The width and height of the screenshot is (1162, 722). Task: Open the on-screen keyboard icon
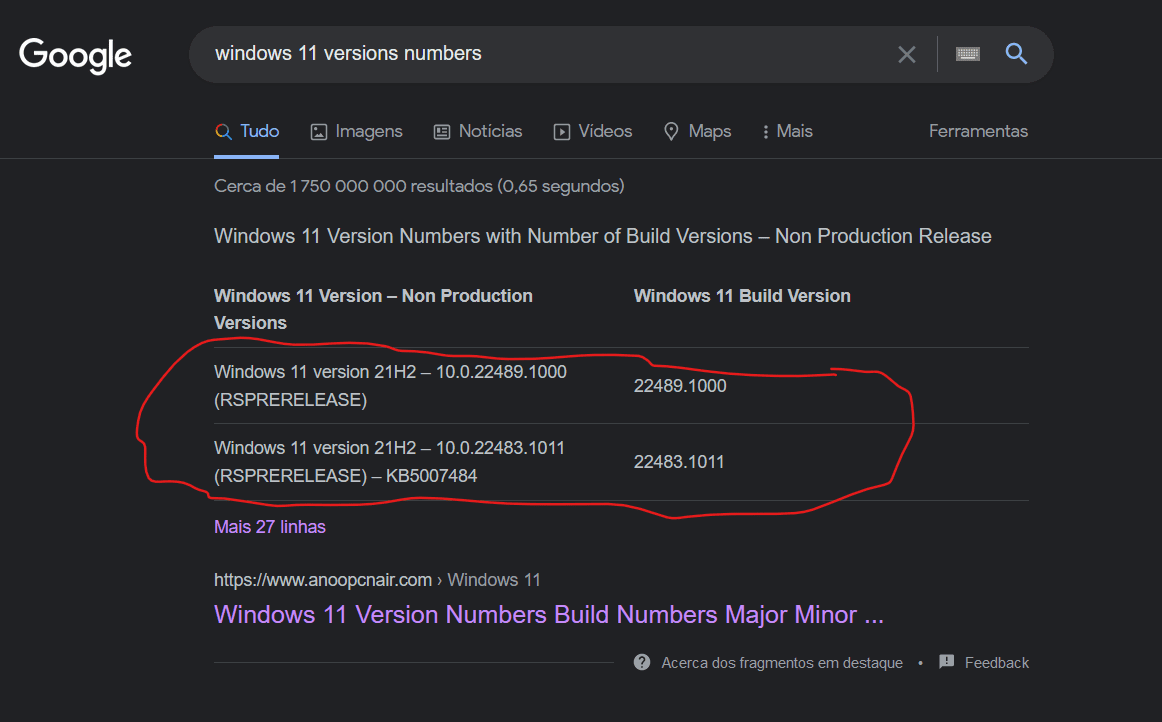968,54
